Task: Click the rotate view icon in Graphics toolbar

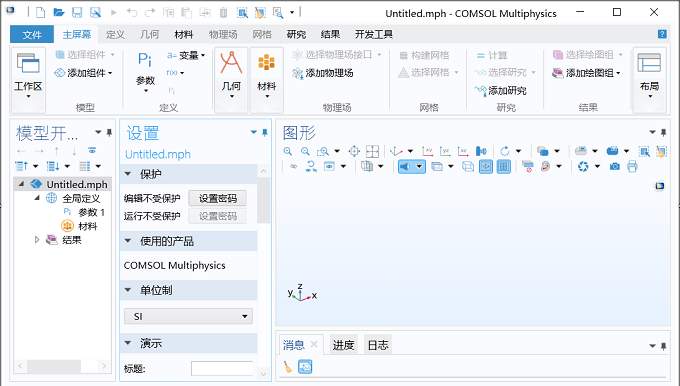Action: tap(505, 151)
